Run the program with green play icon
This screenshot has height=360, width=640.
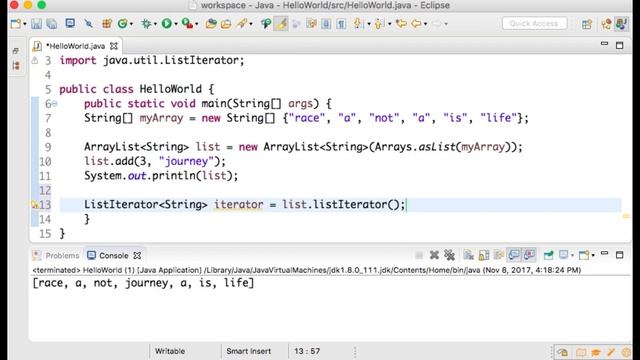click(x=167, y=24)
